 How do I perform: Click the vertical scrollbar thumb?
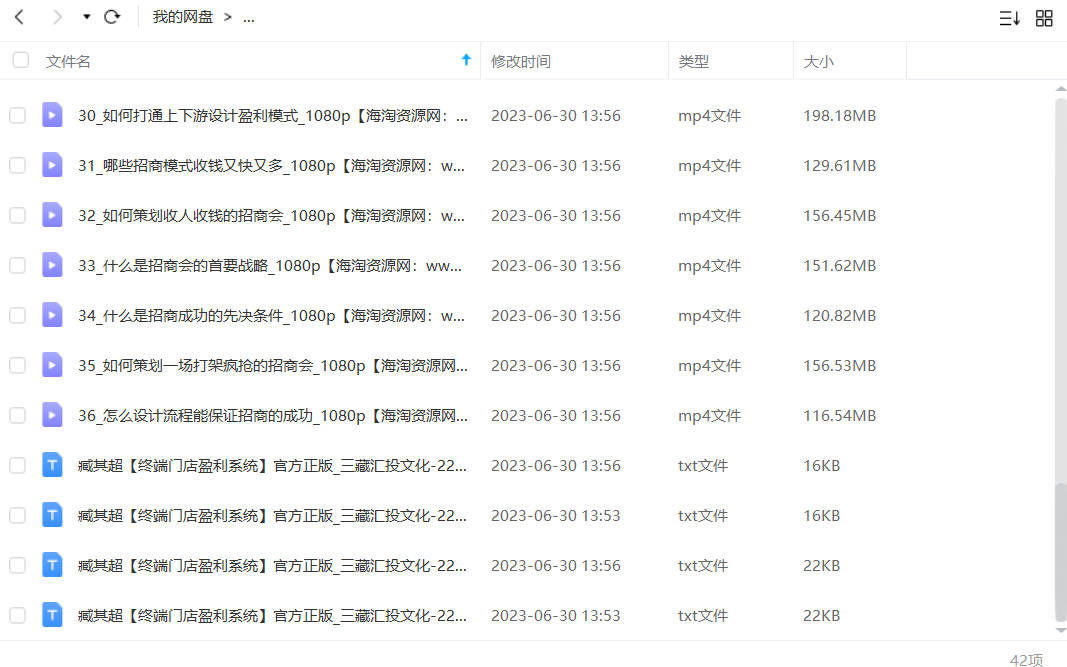(1060, 553)
